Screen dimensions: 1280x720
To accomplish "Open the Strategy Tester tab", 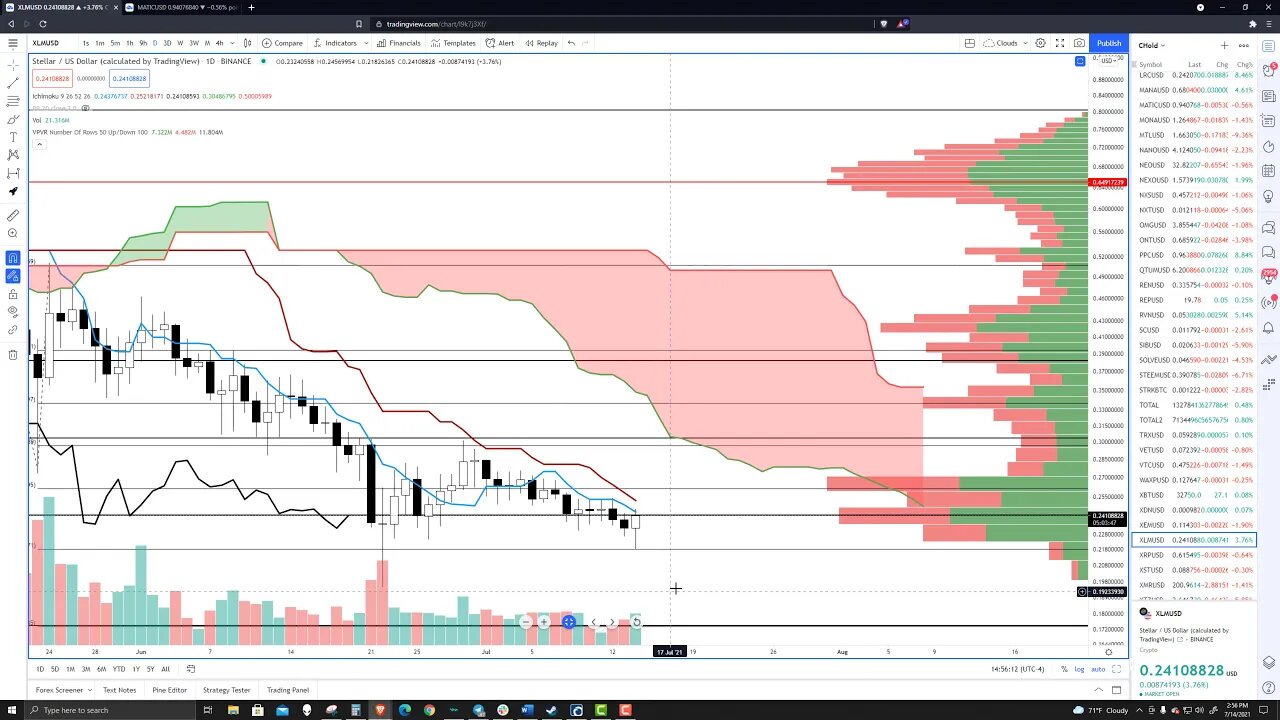I will [227, 690].
